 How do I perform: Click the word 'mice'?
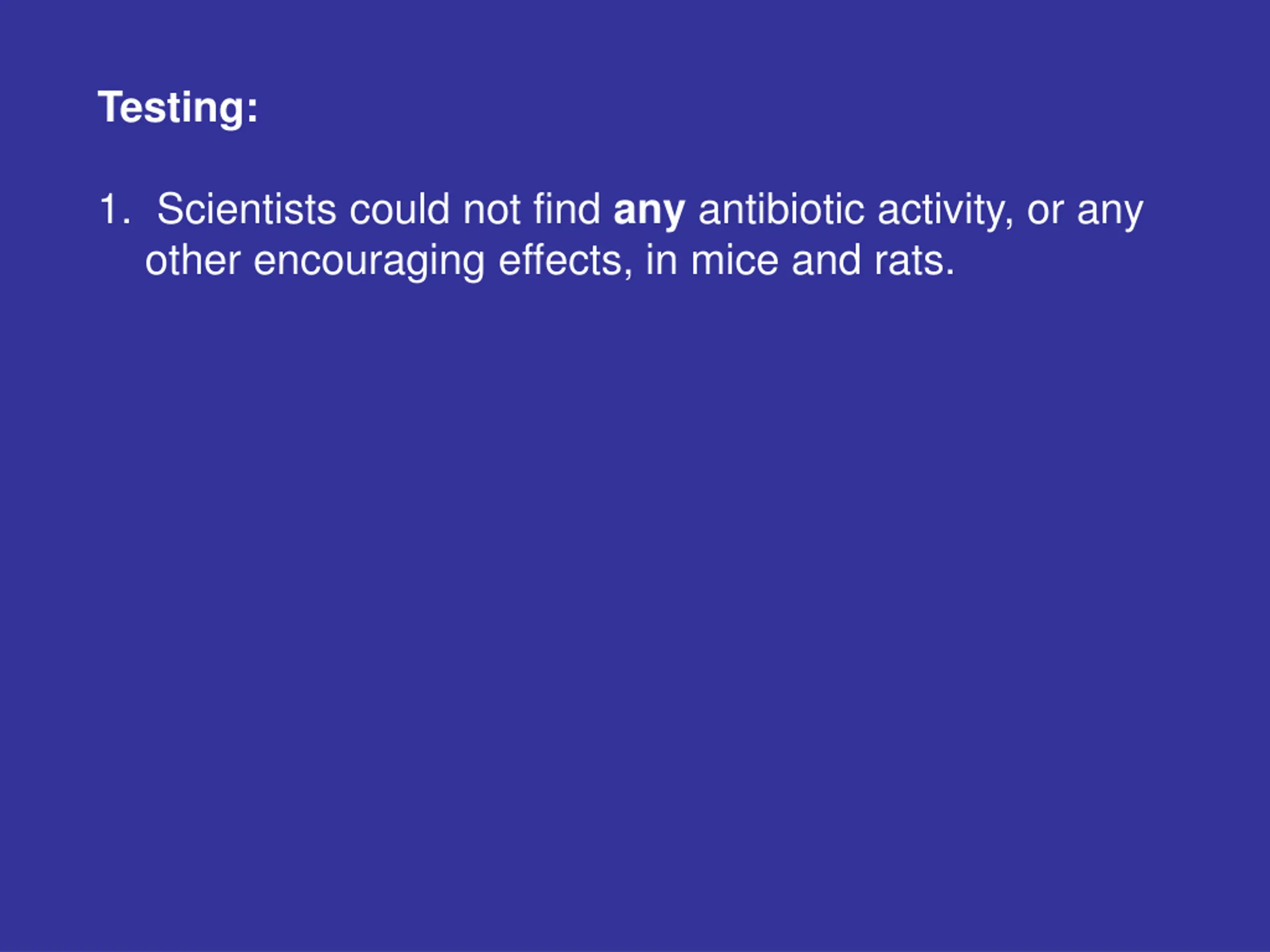click(734, 260)
